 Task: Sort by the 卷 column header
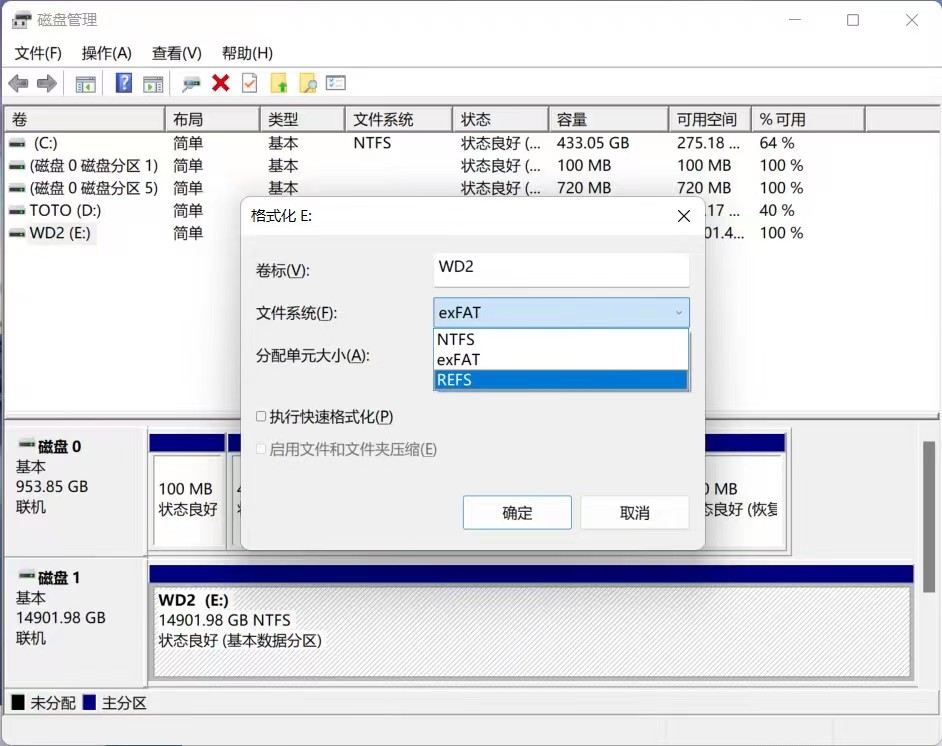click(85, 120)
